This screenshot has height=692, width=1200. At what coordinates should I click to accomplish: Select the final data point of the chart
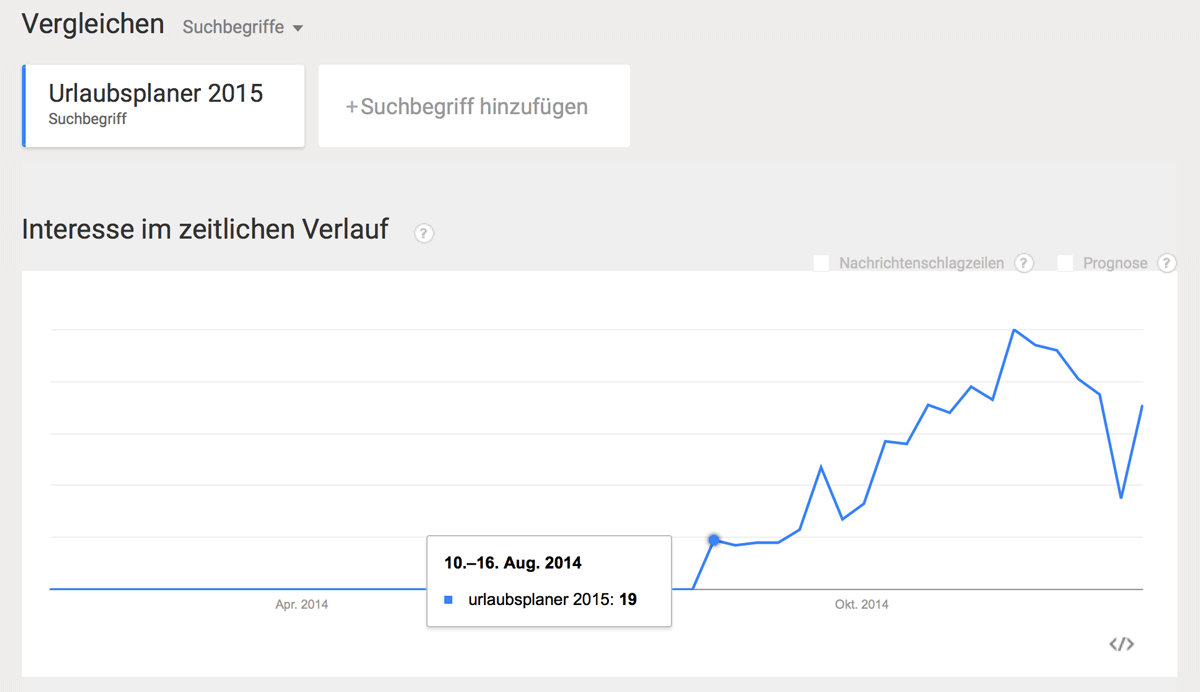click(1142, 405)
